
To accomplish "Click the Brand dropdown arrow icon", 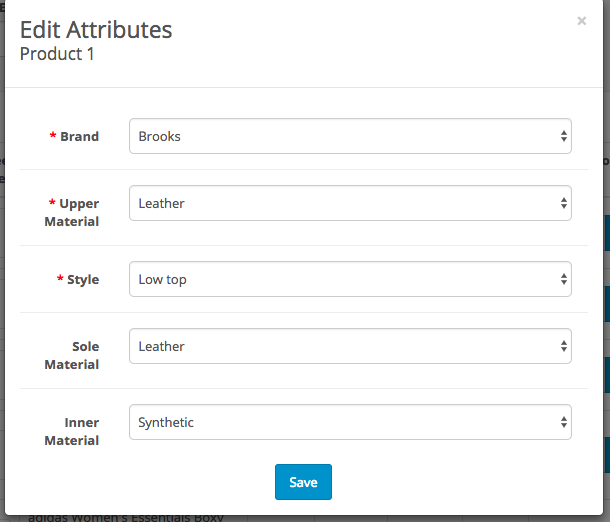I will tap(564, 136).
